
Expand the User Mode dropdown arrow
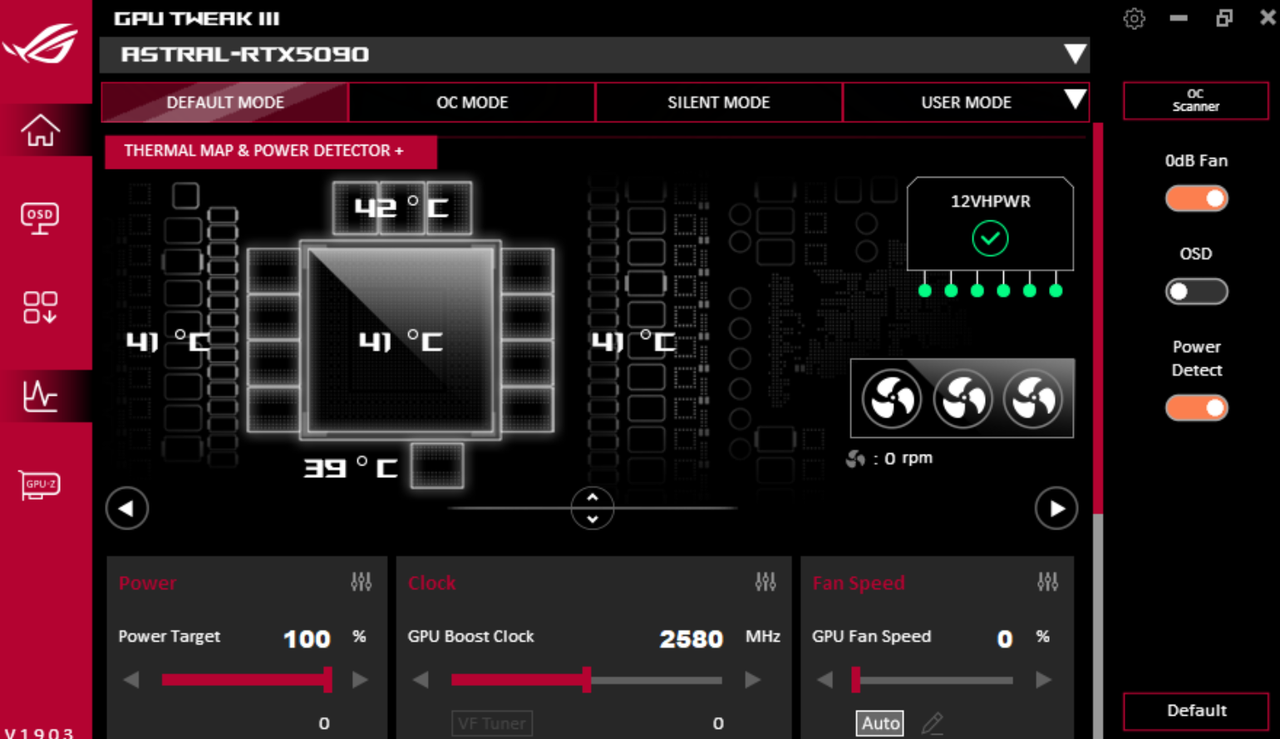[1074, 101]
